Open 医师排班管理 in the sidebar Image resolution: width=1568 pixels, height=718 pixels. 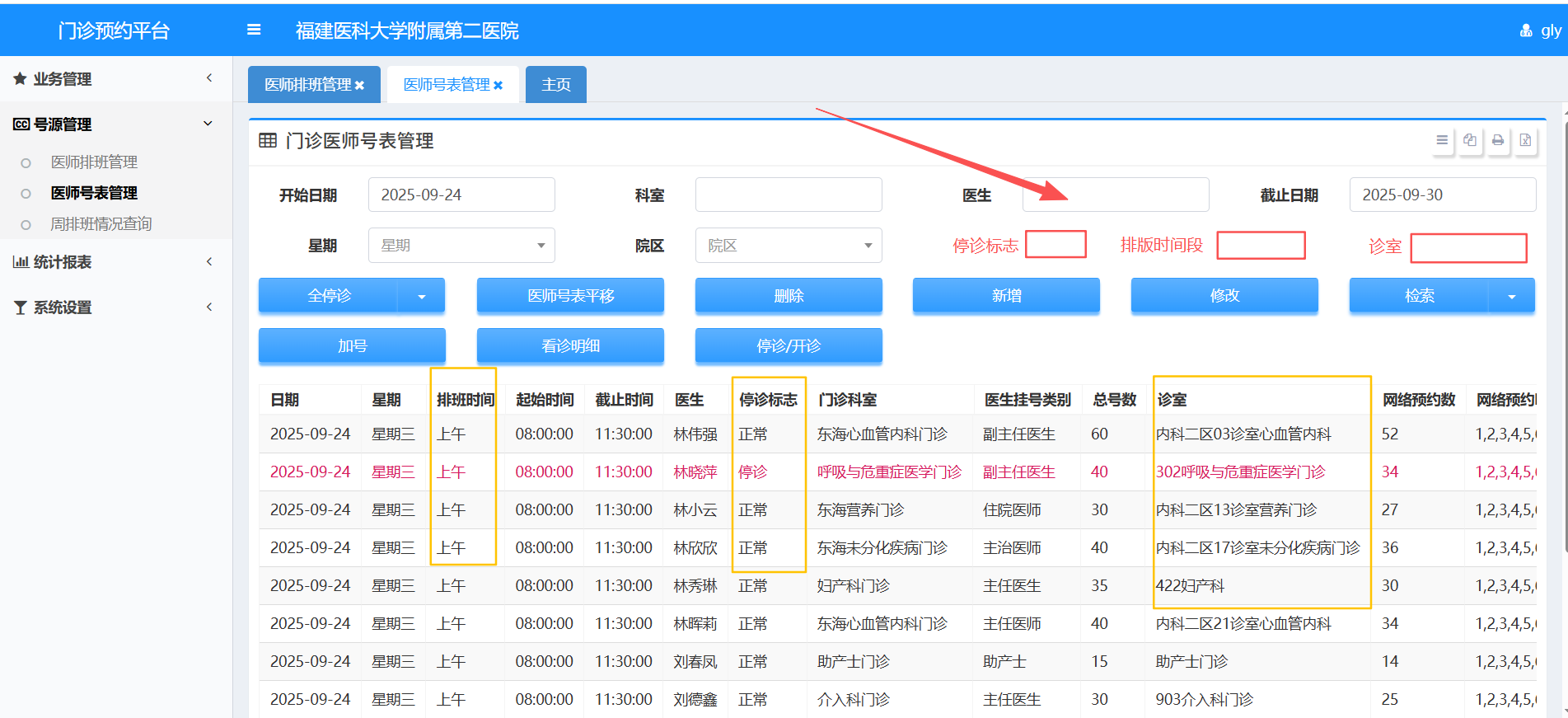(94, 162)
